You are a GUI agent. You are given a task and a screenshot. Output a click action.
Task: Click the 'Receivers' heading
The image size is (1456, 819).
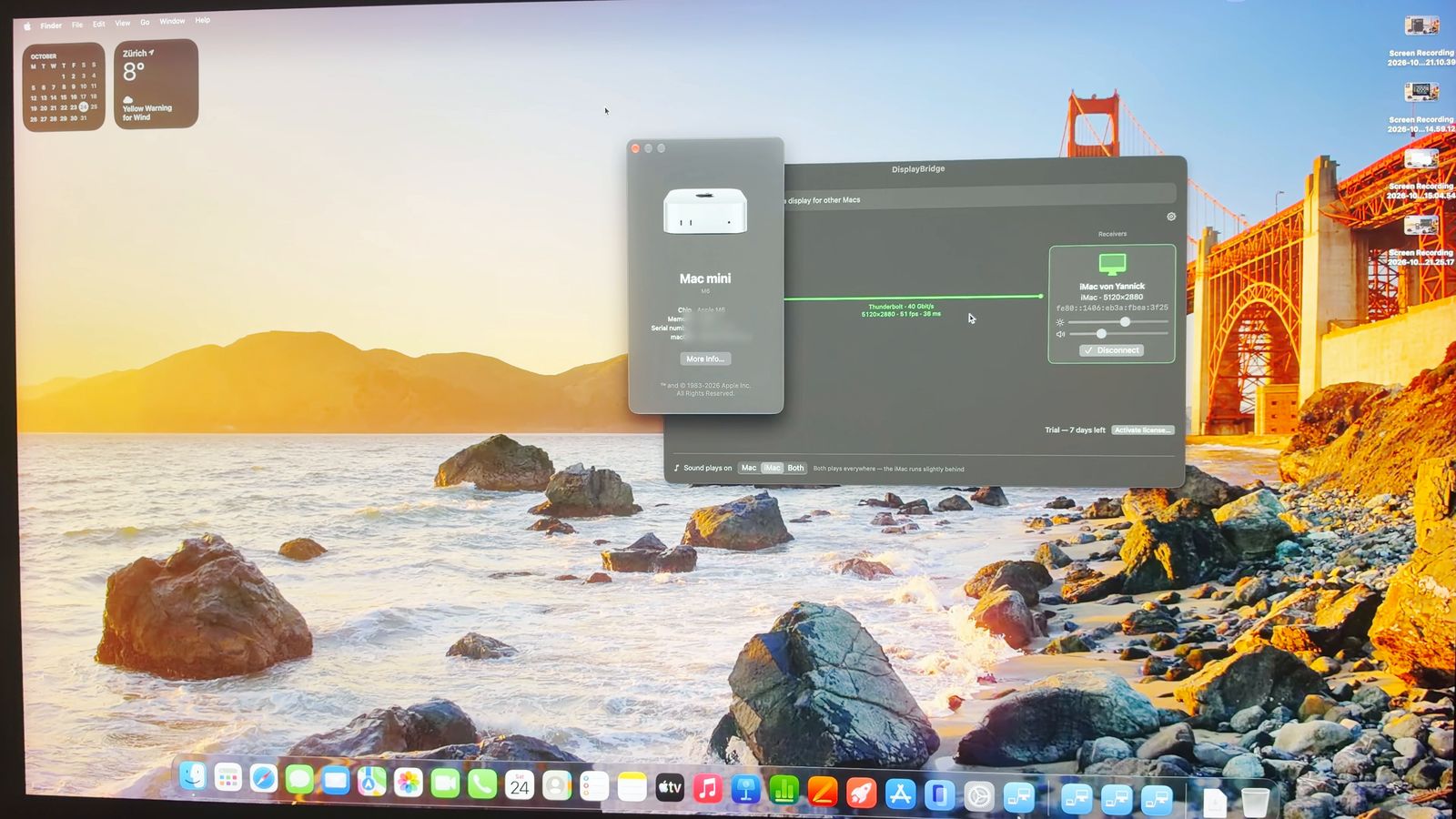pyautogui.click(x=1112, y=234)
